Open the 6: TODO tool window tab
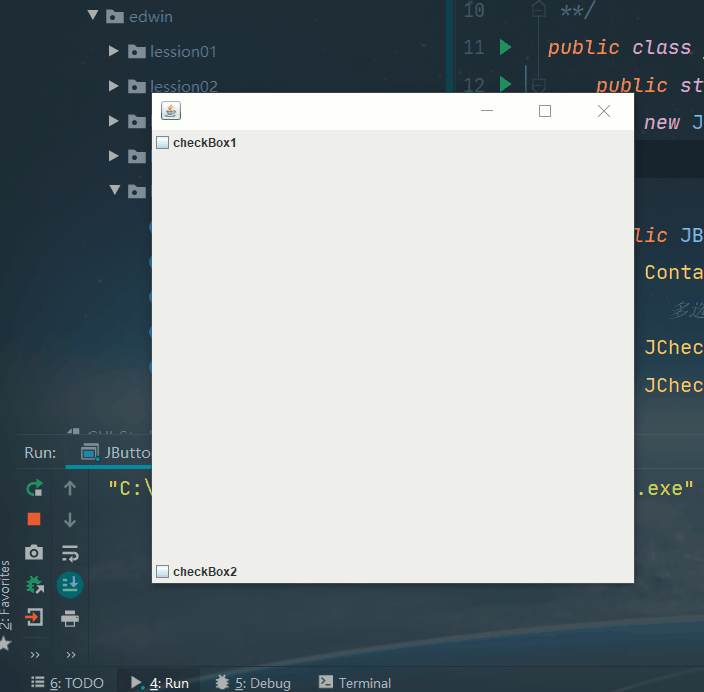Screen dimensions: 704x692 point(67,683)
